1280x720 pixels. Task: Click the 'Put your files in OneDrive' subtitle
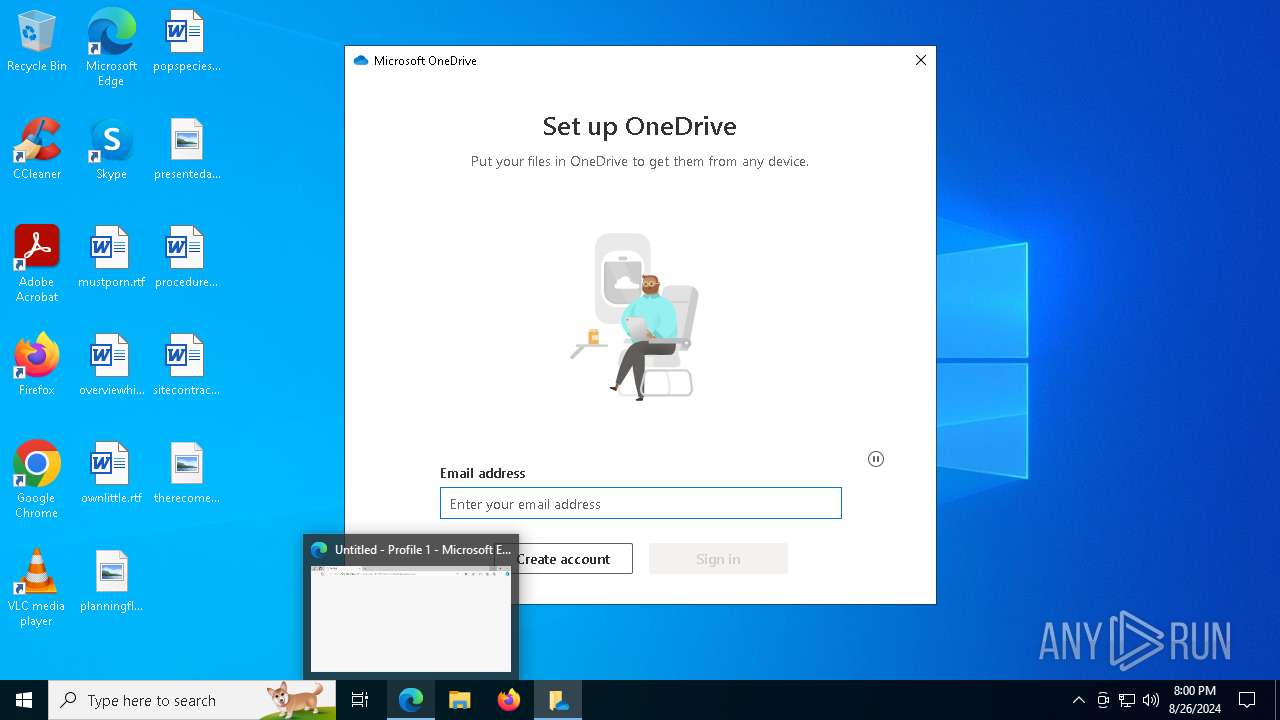(x=640, y=161)
